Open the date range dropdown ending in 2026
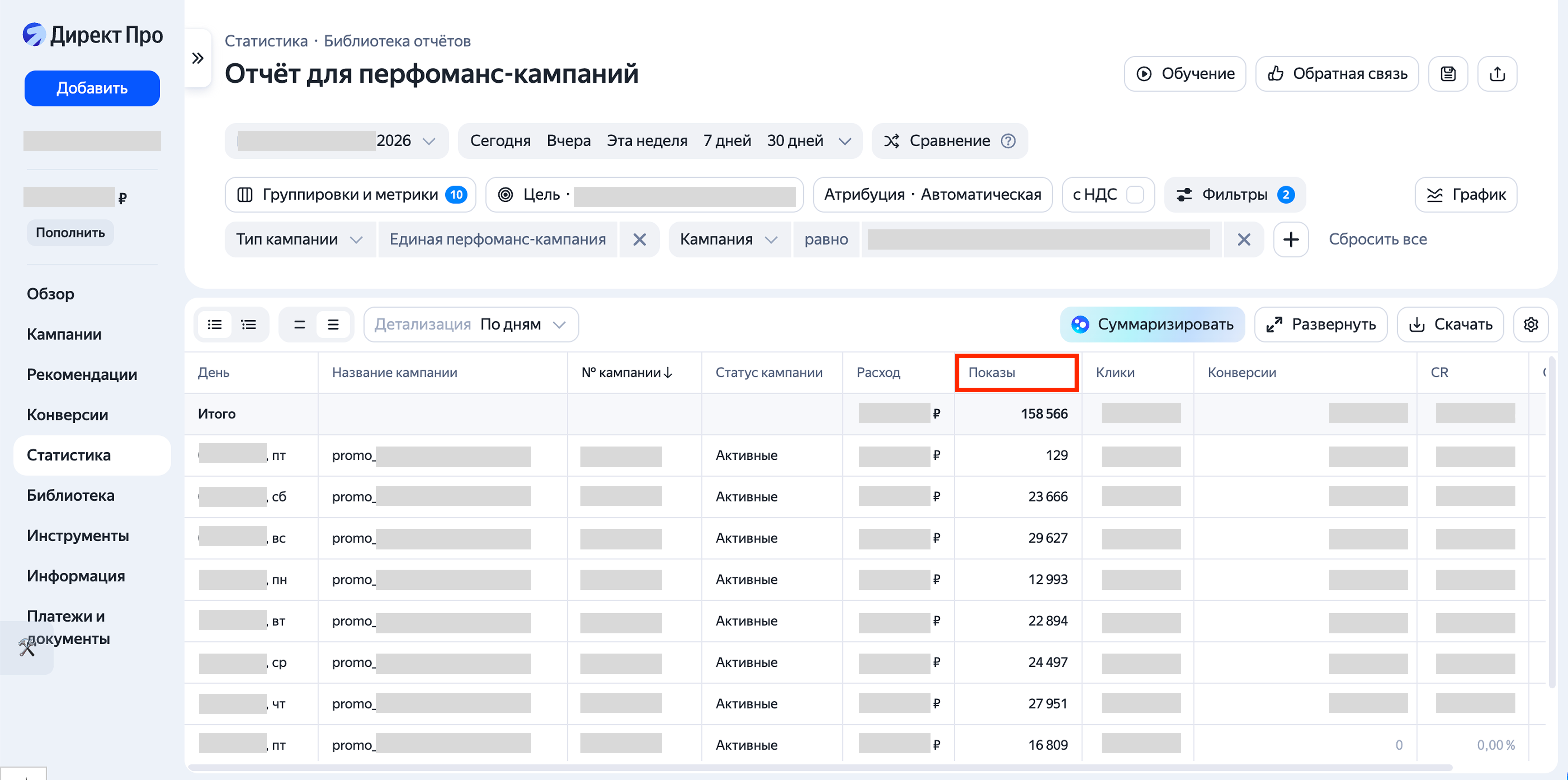The width and height of the screenshot is (1568, 780). tap(337, 141)
